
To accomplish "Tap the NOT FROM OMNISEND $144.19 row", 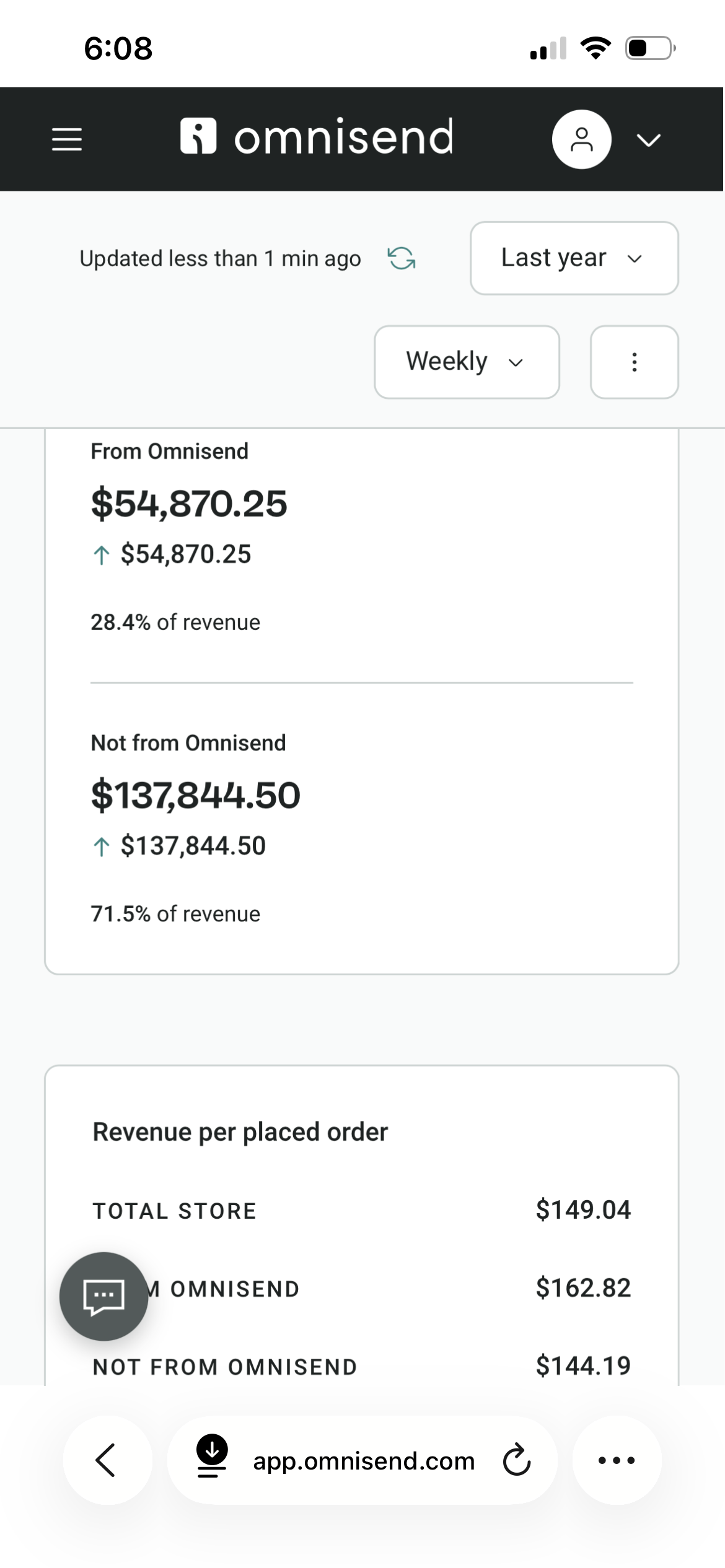I will pos(361,1366).
